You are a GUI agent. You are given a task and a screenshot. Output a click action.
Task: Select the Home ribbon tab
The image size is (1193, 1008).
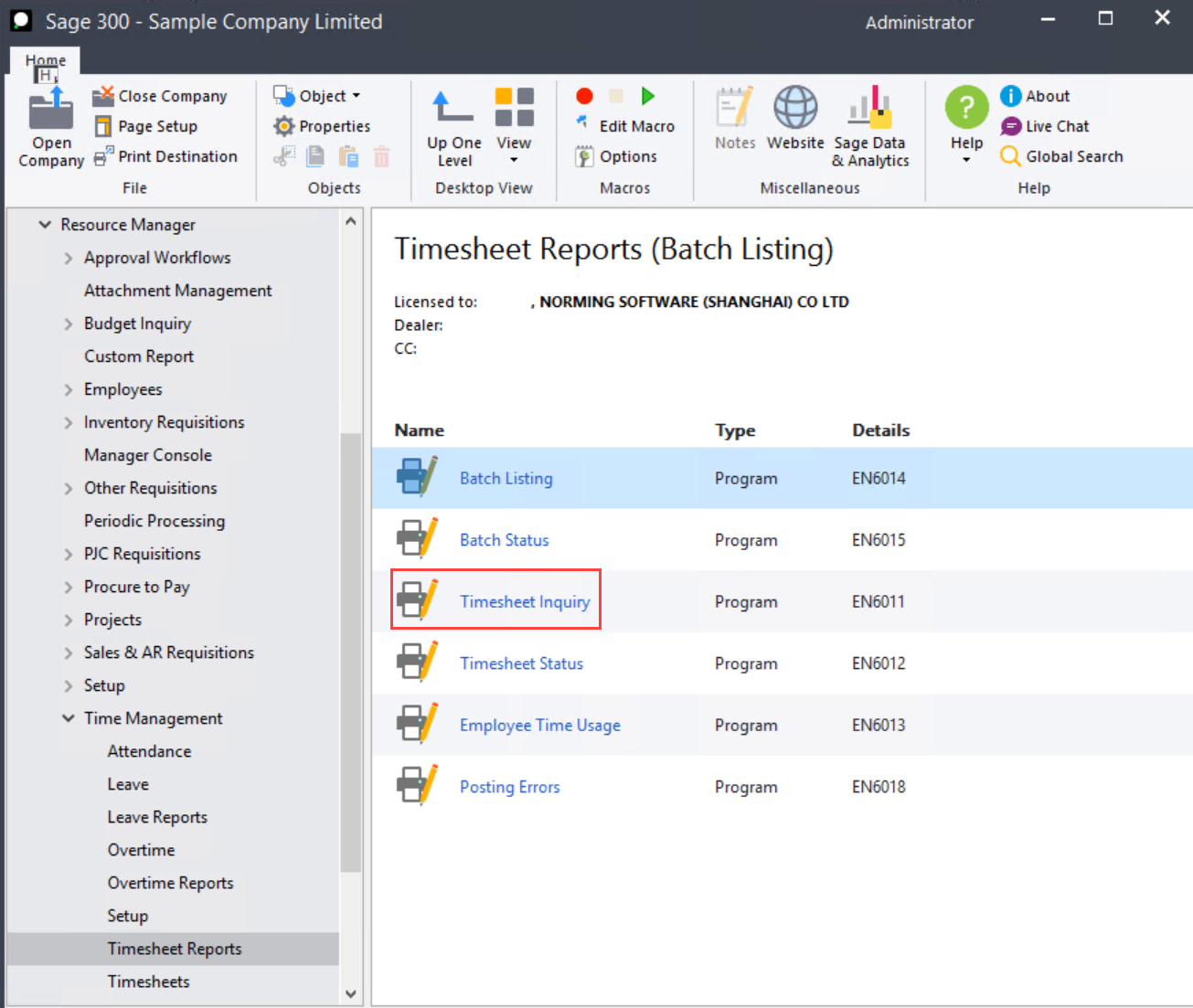click(x=45, y=61)
